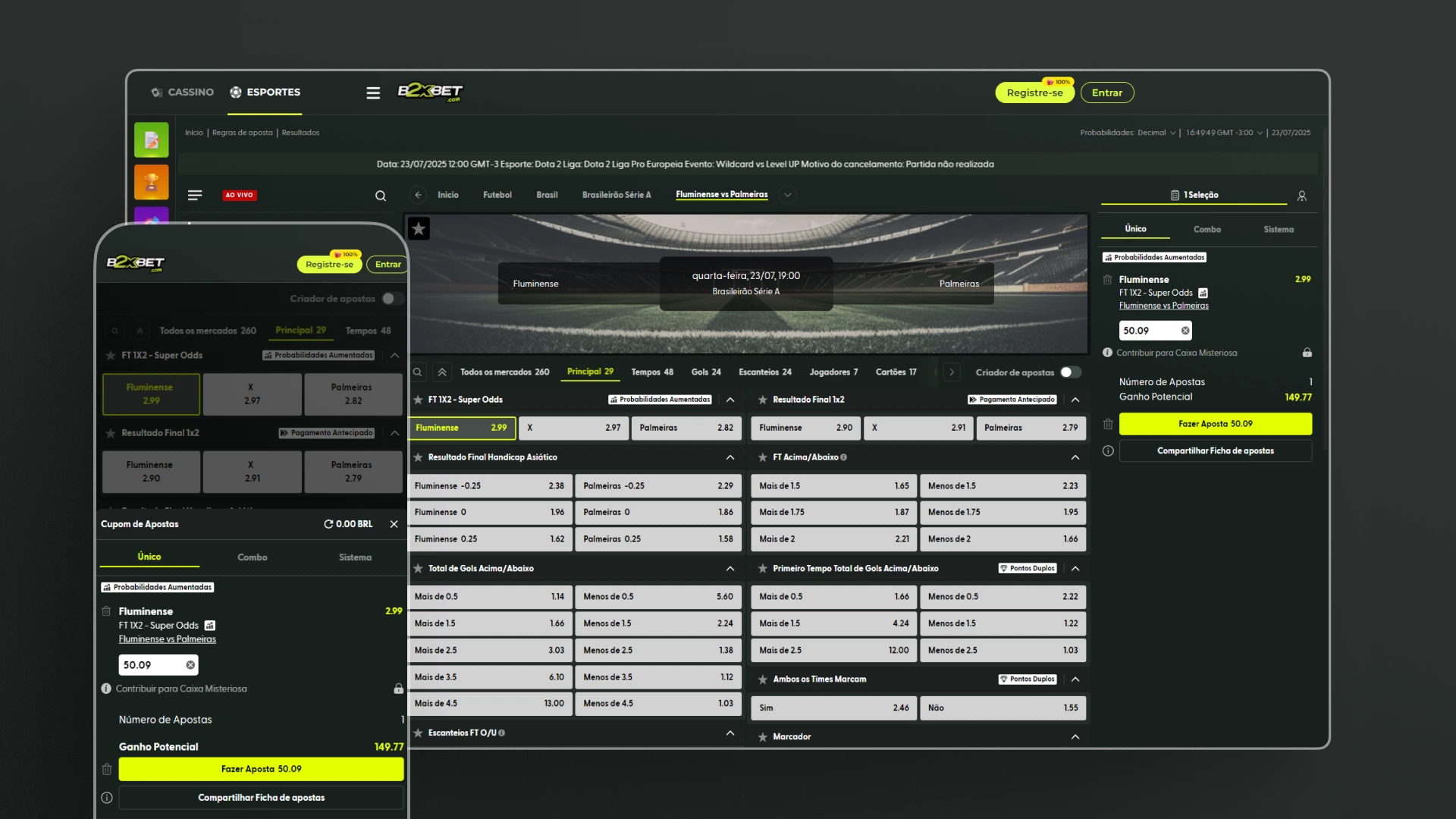Viewport: 1456px width, 819px height.
Task: Select the Combo tab in the bet slip
Action: point(1207,229)
